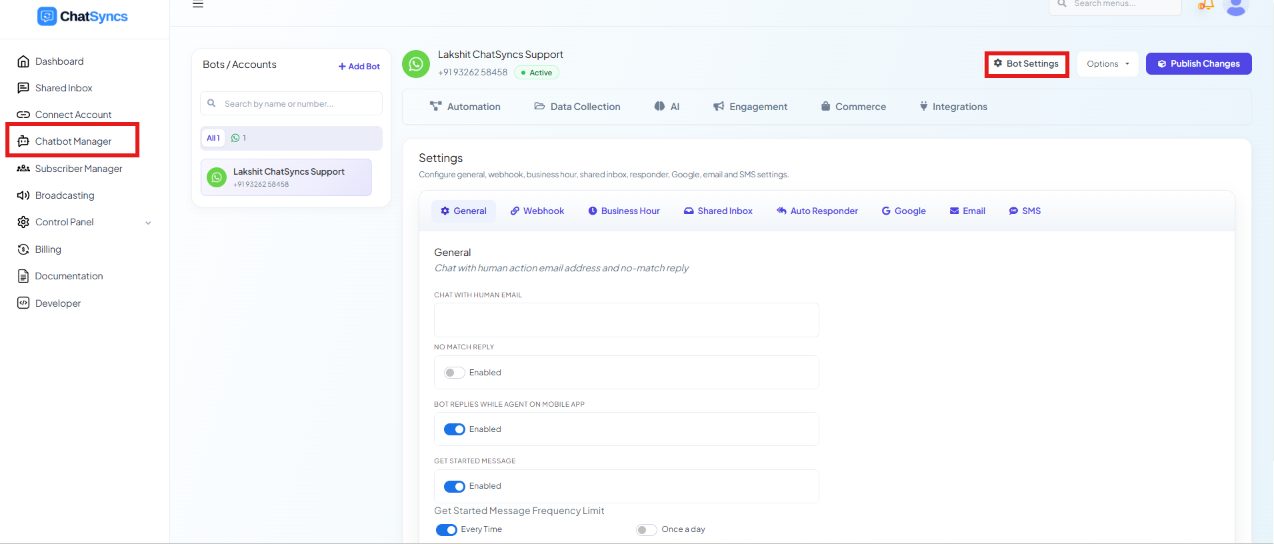This screenshot has height=544, width=1274.
Task: Click the Google G icon in settings tabs
Action: pyautogui.click(x=886, y=211)
